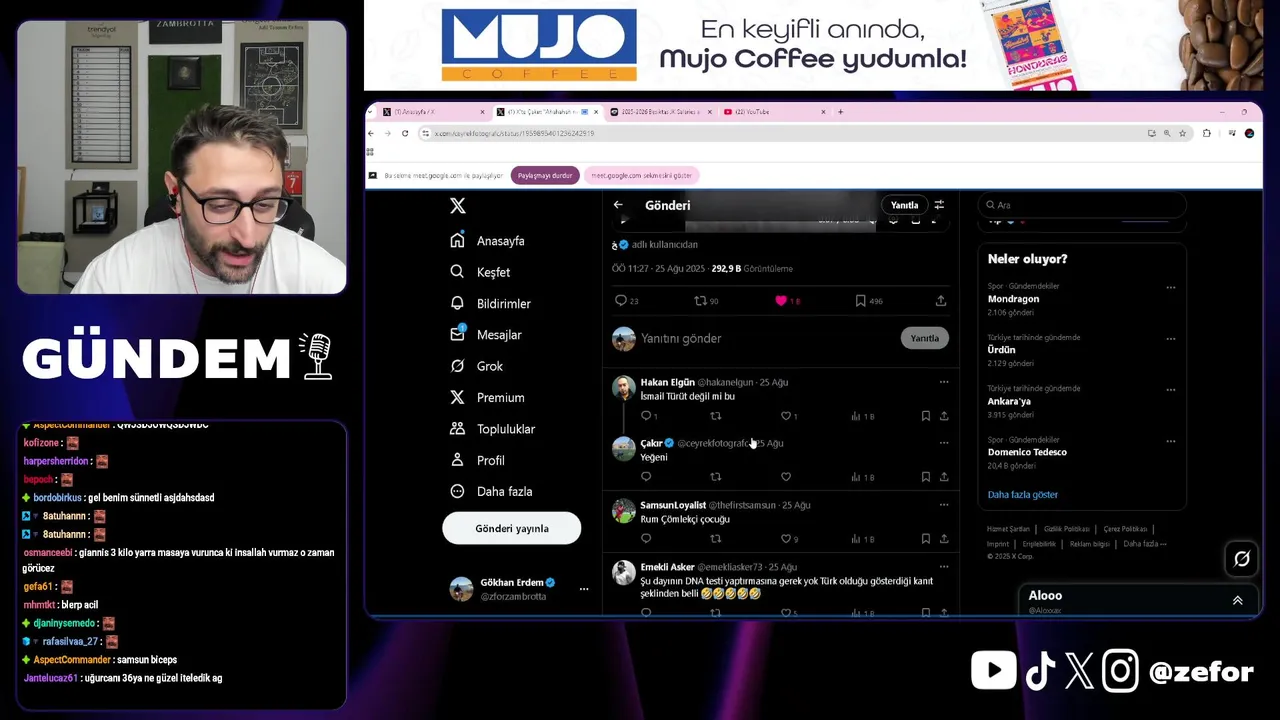Like Hakan Elgün's comment
The height and width of the screenshot is (720, 1280).
coord(786,416)
